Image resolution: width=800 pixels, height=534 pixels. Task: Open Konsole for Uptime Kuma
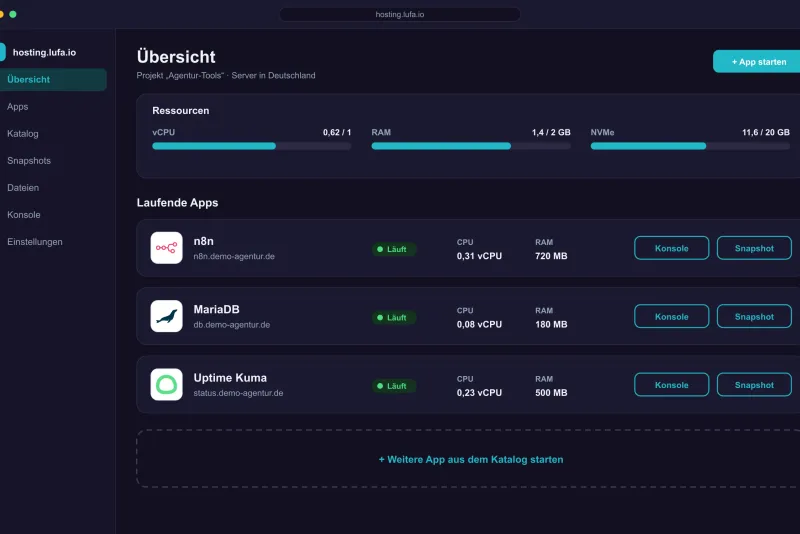671,385
